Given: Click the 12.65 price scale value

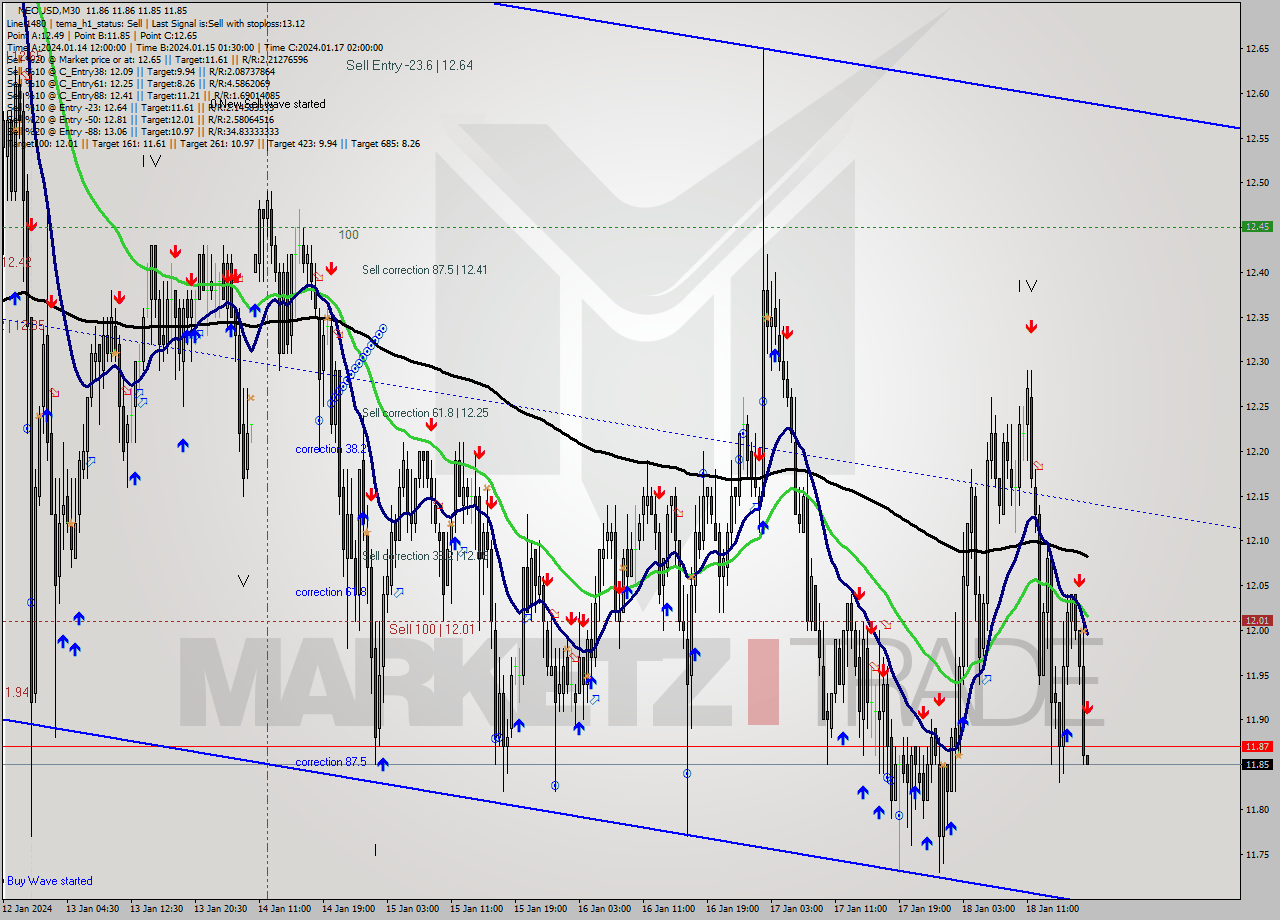Looking at the screenshot, I should pyautogui.click(x=1258, y=48).
